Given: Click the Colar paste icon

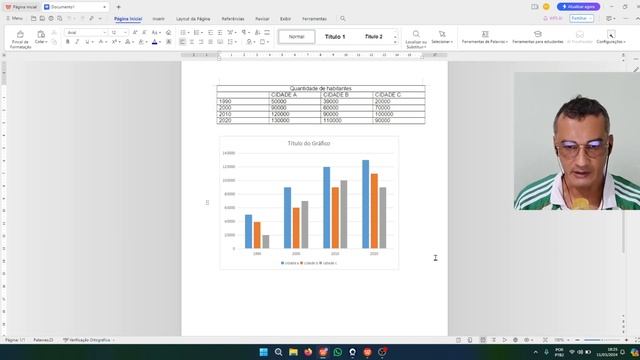Looking at the screenshot, I should coord(41,35).
